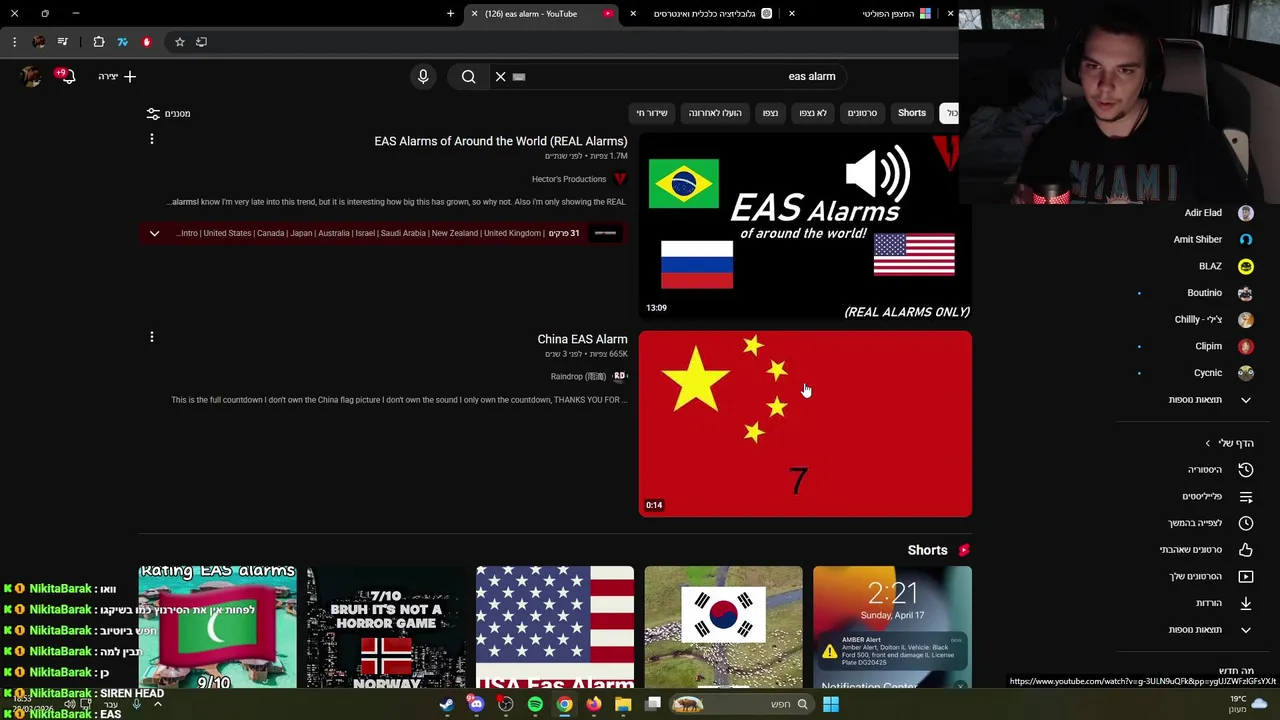Screen dimensions: 1280x720
Task: Open the YouTube notifications bell
Action: coord(68,76)
